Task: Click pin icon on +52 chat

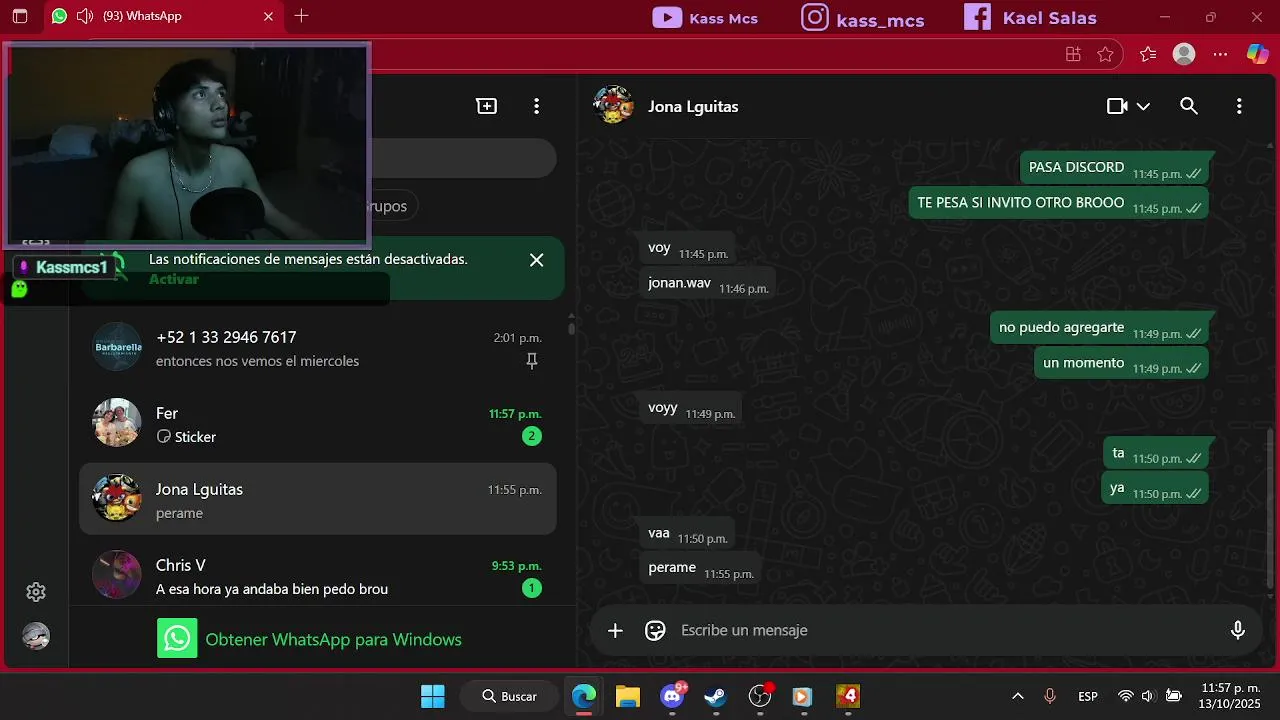Action: tap(532, 361)
